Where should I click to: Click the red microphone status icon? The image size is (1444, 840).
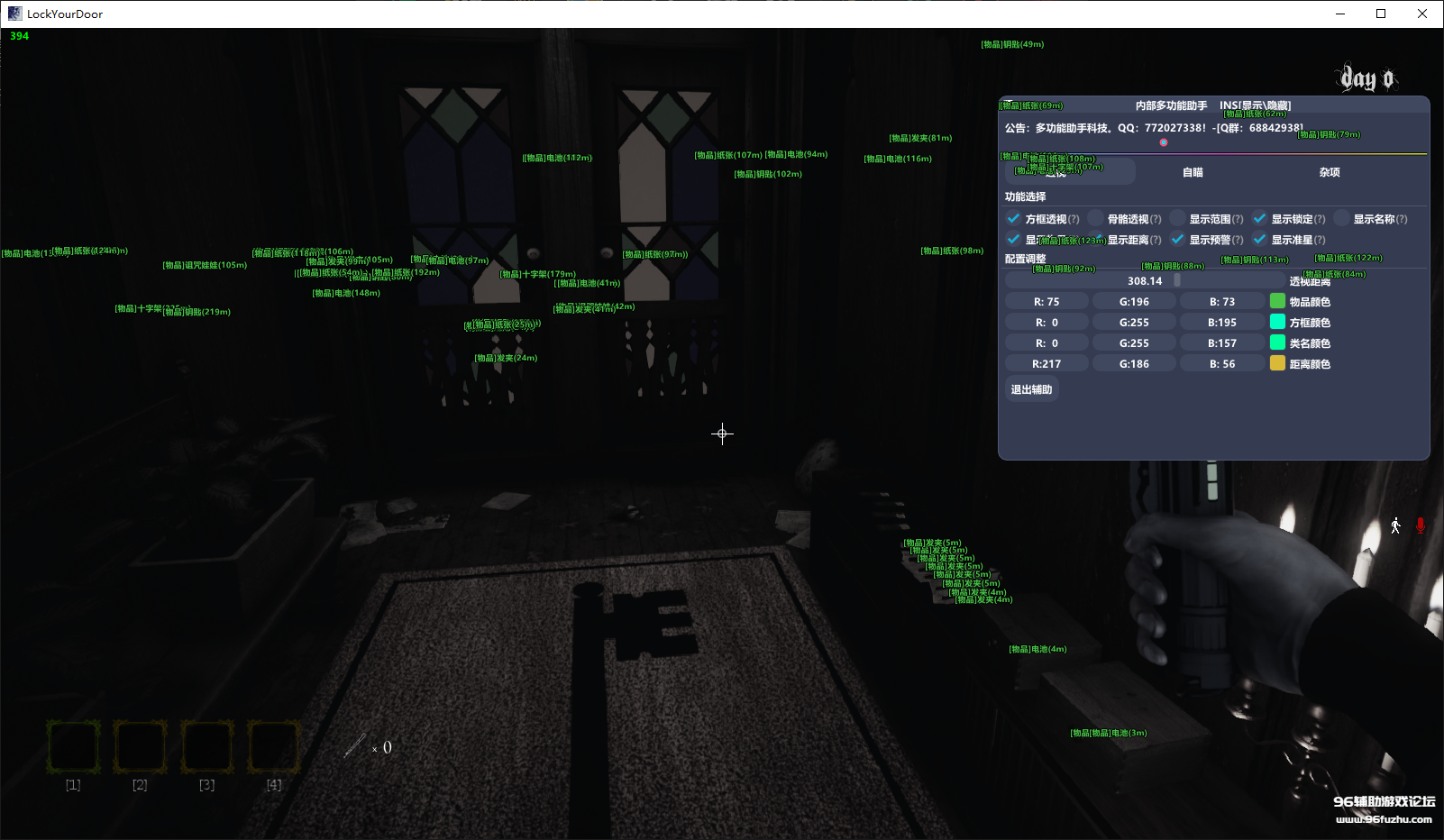1421,525
